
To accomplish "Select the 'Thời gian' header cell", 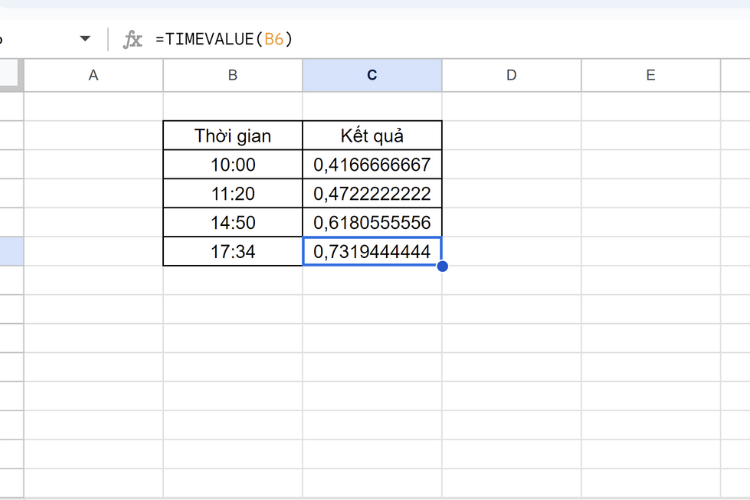I will coord(232,135).
